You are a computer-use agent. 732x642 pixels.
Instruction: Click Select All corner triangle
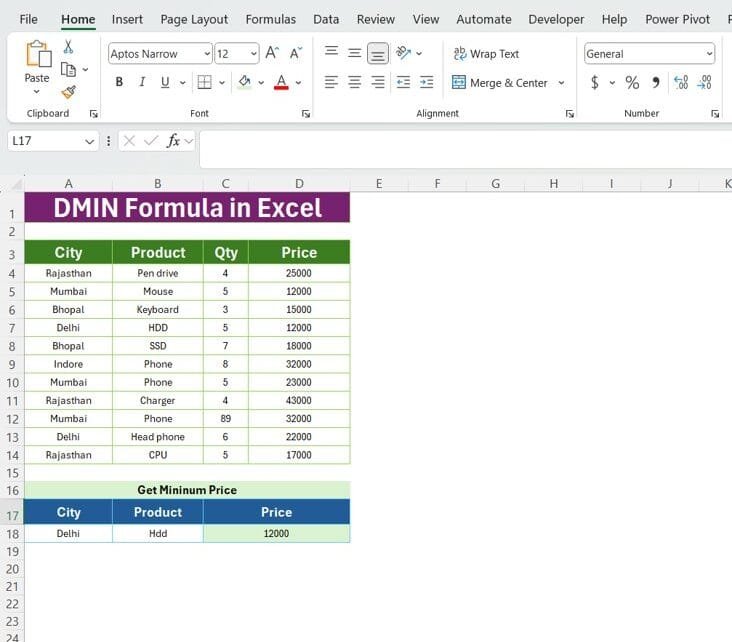tap(17, 185)
